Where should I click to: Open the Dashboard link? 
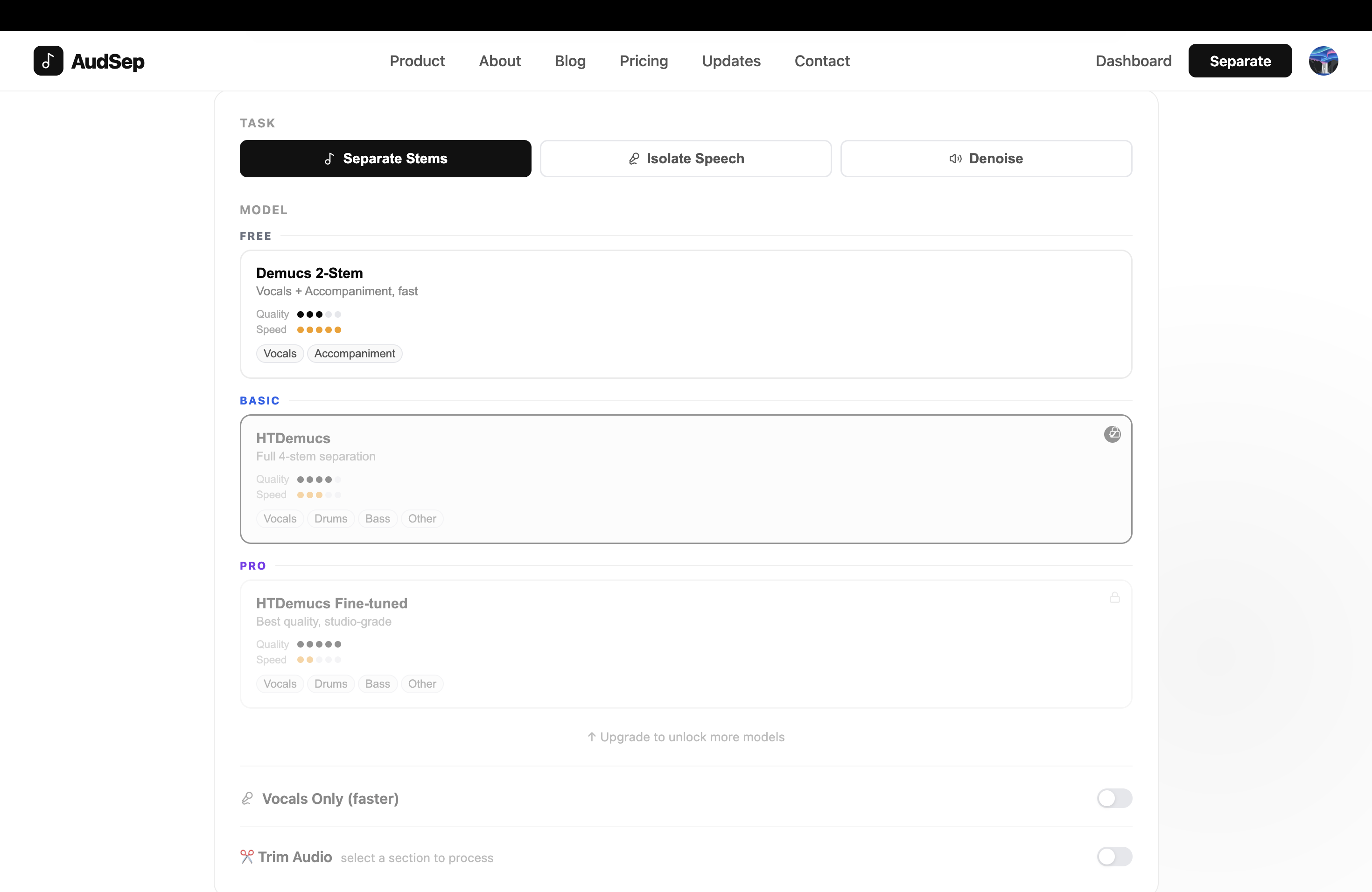tap(1133, 61)
